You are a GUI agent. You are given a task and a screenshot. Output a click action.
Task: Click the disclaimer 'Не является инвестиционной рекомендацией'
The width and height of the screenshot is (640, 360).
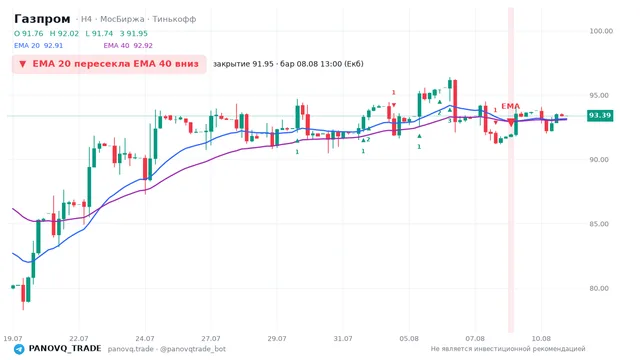508,349
